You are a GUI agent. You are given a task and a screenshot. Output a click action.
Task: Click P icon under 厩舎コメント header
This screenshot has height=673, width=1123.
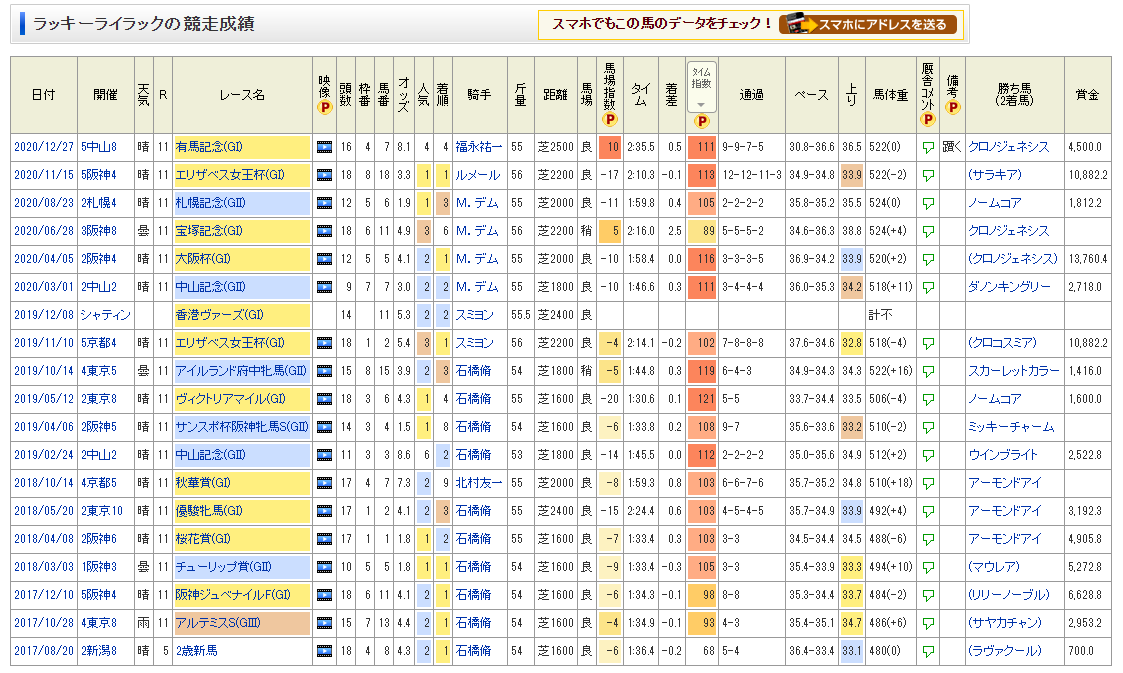[928, 119]
